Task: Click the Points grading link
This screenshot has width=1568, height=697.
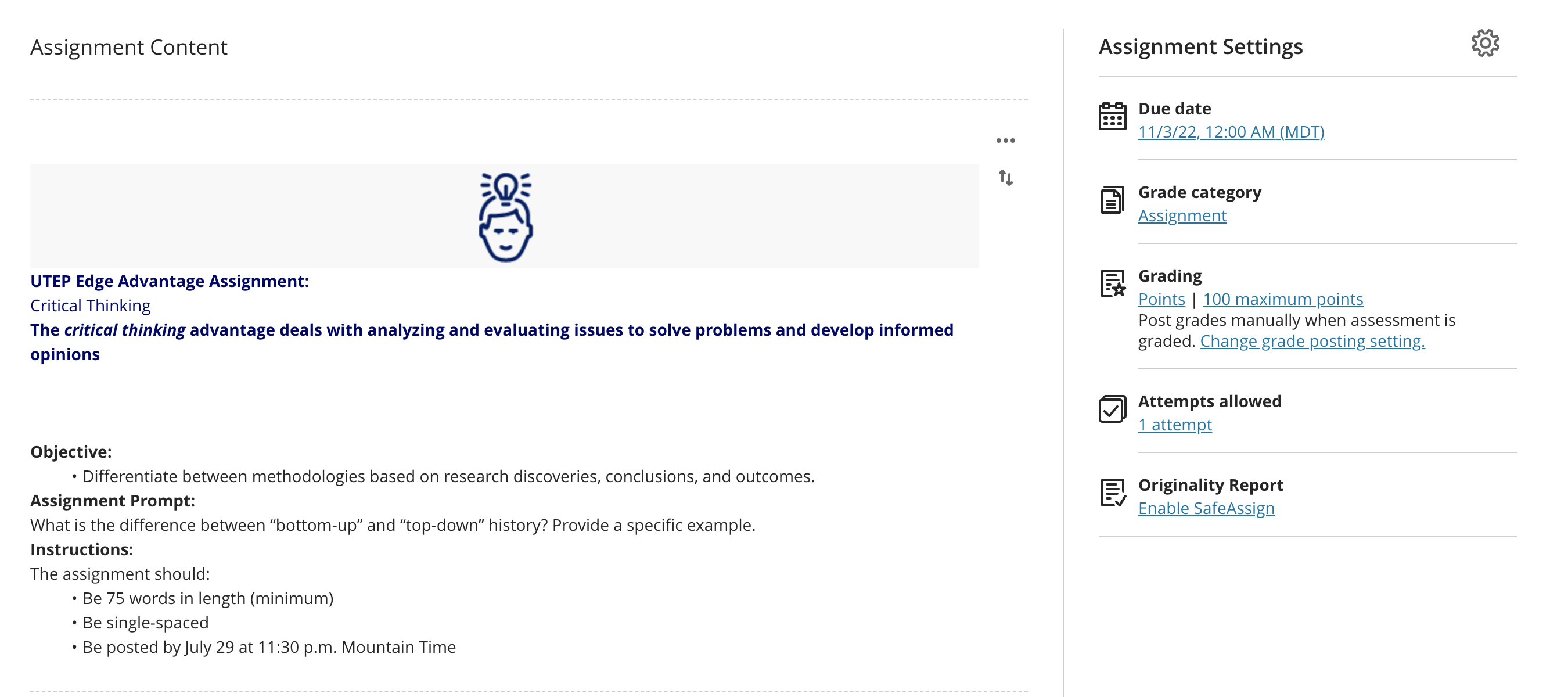Action: tap(1161, 300)
